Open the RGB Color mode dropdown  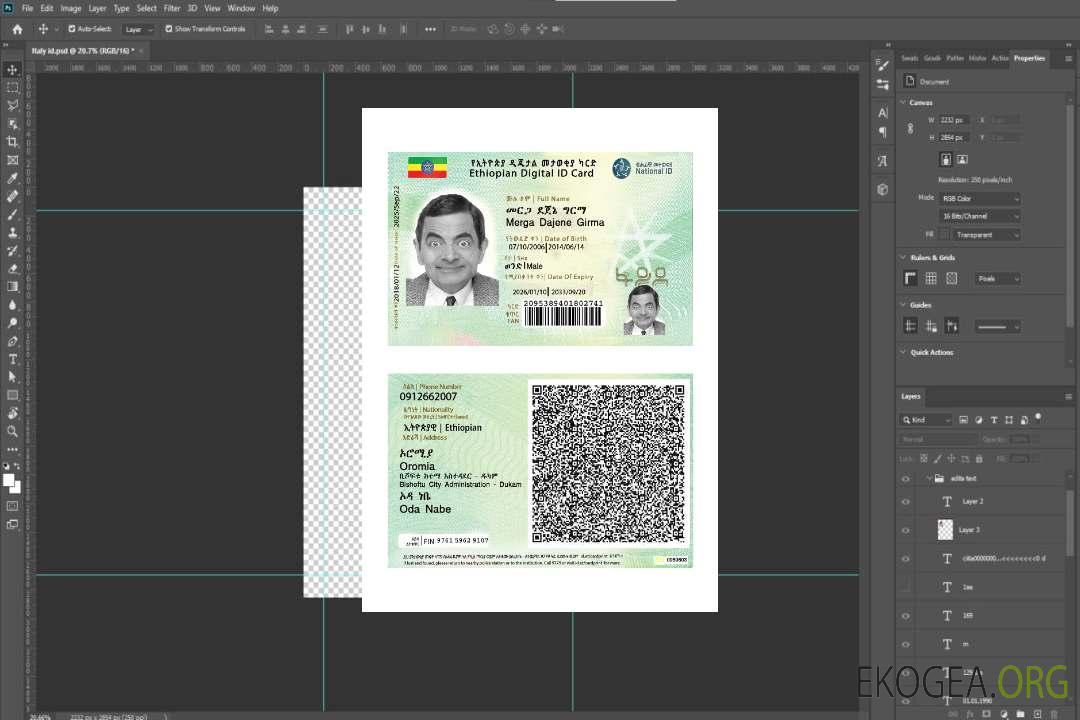(x=979, y=198)
